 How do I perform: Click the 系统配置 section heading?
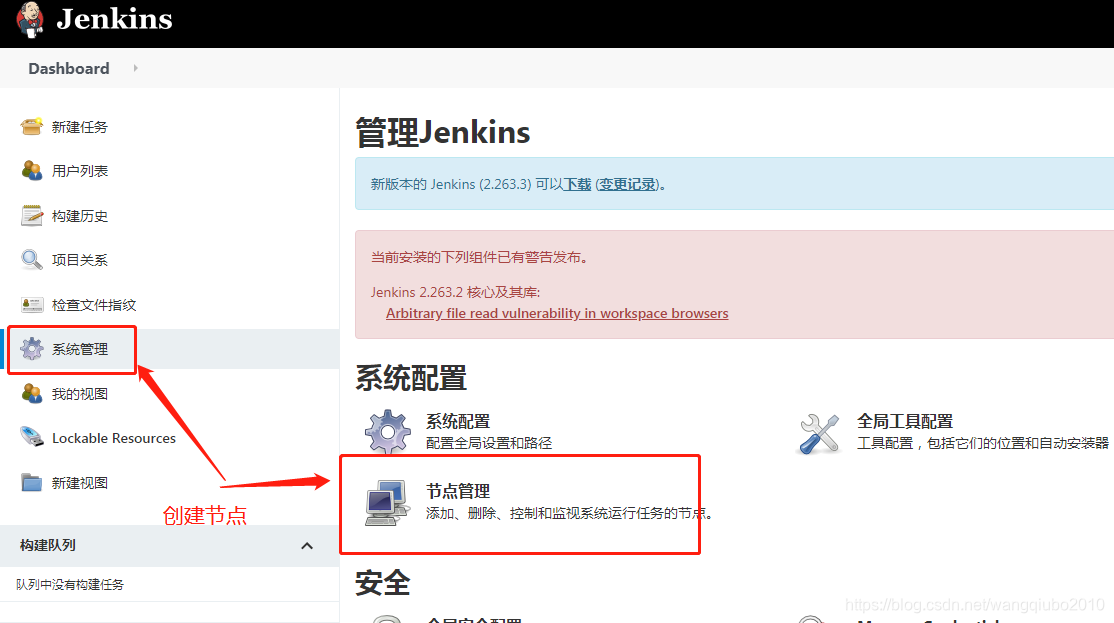411,378
